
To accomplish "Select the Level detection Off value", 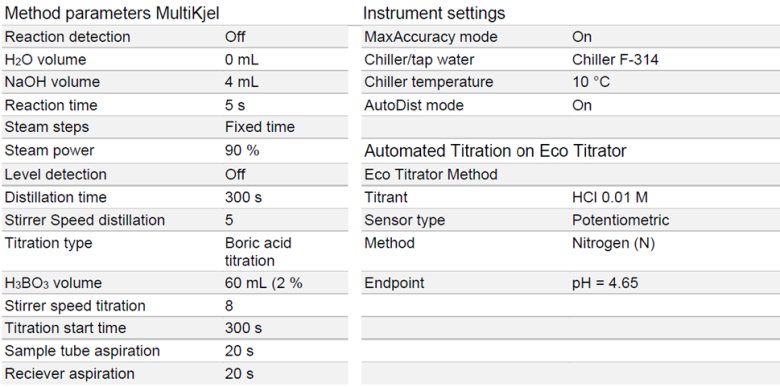I will point(235,175).
